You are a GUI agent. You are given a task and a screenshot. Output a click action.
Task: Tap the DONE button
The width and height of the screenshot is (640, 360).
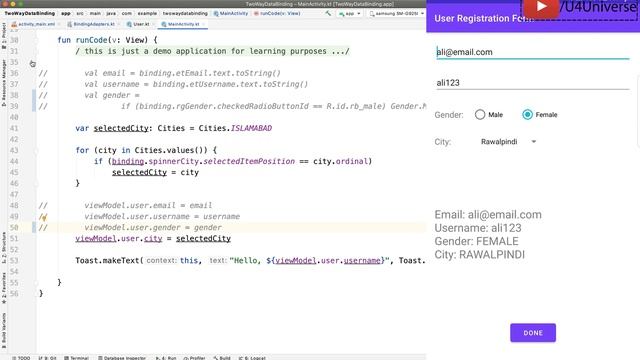[533, 333]
